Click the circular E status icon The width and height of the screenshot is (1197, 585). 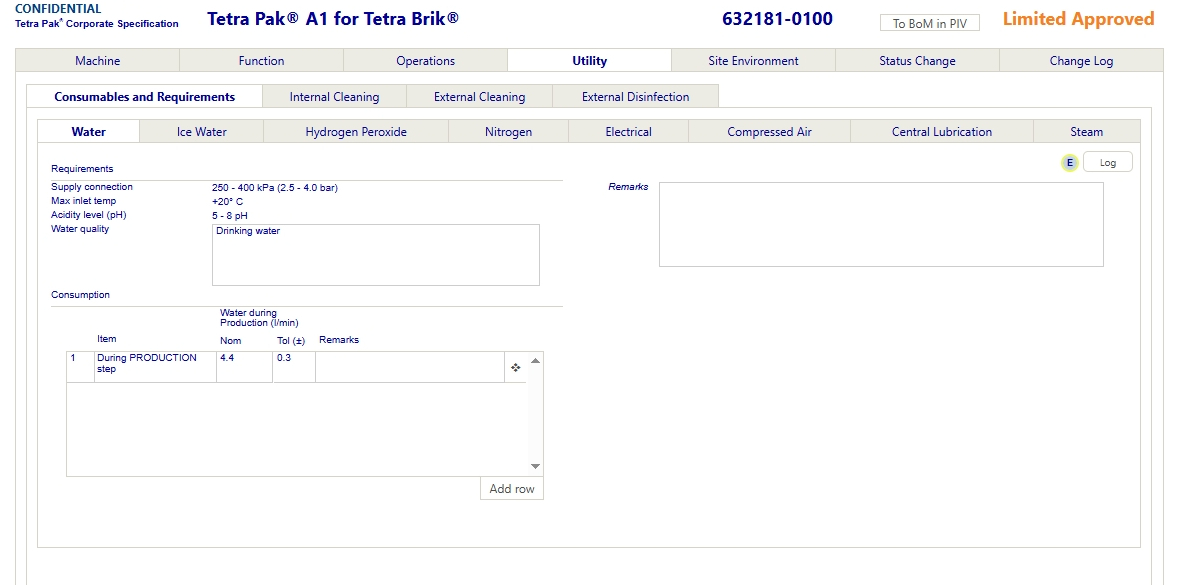pos(1070,163)
